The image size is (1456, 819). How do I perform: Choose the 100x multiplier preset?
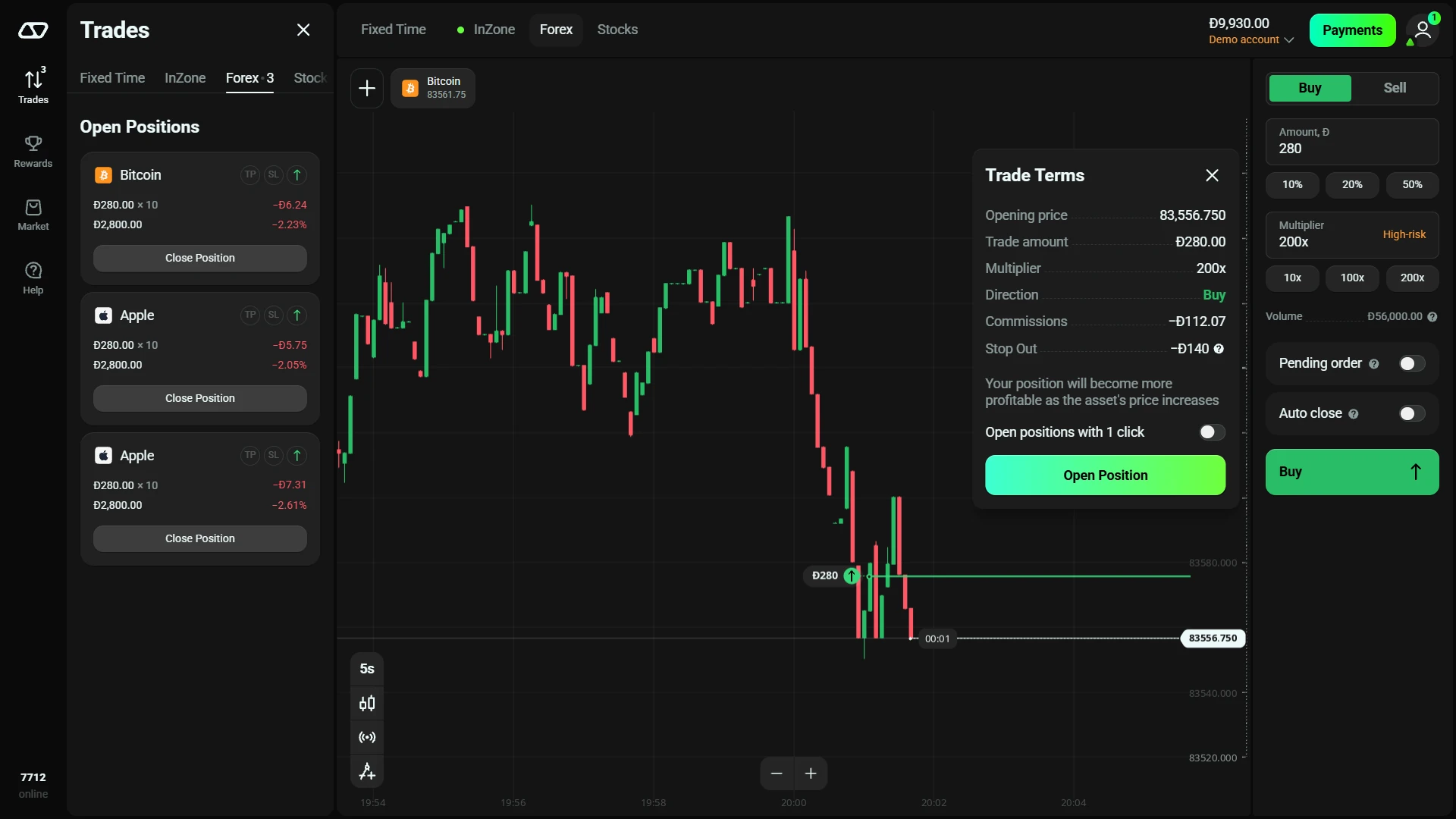click(1352, 278)
